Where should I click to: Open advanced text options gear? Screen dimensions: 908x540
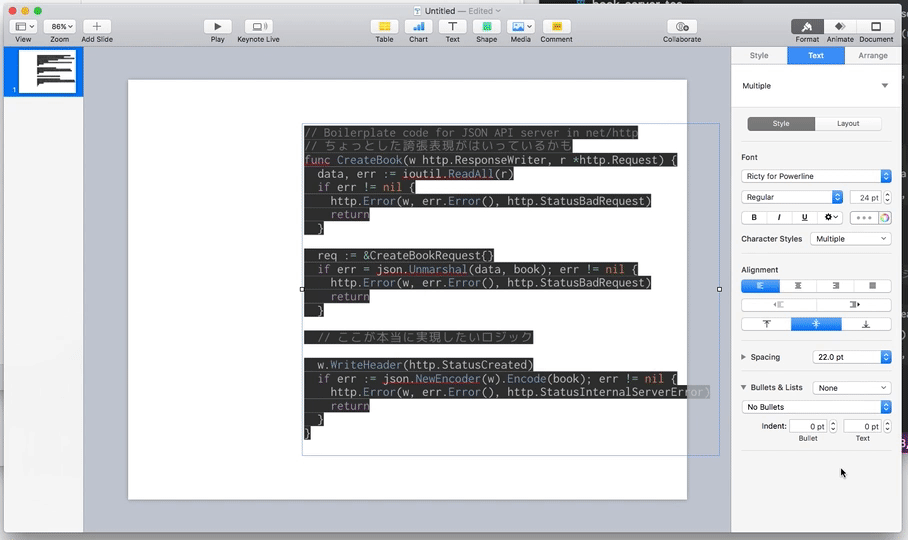coord(830,218)
